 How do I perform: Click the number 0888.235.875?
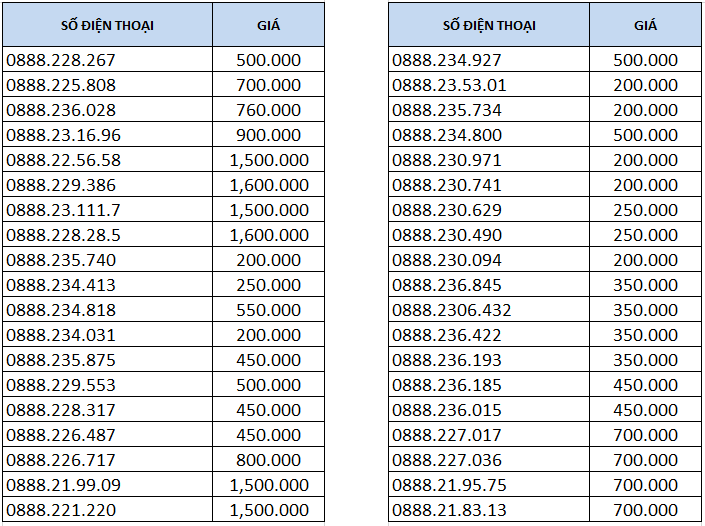tap(61, 360)
